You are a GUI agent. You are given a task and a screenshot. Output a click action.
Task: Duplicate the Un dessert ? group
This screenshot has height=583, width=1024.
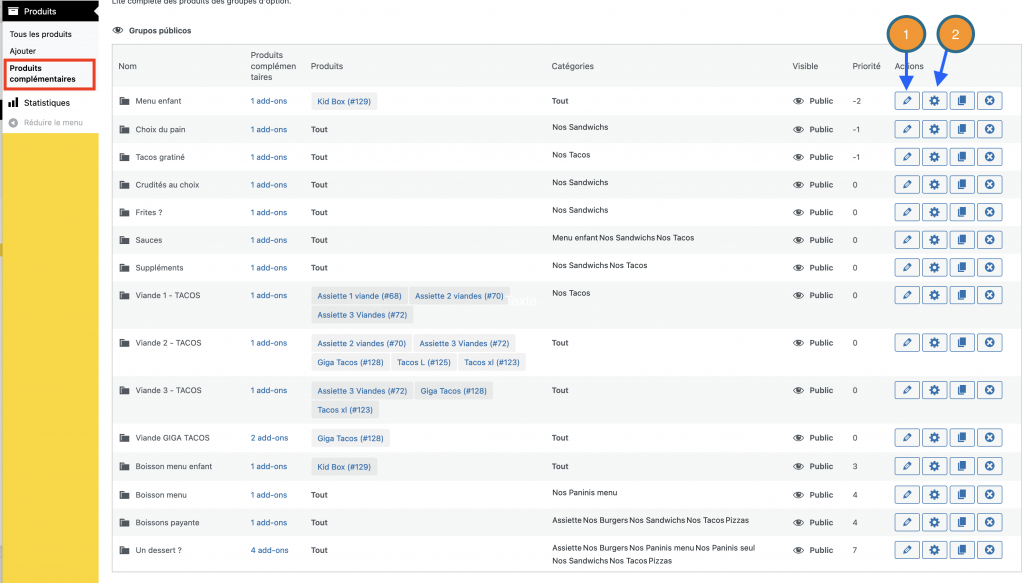pyautogui.click(x=962, y=549)
